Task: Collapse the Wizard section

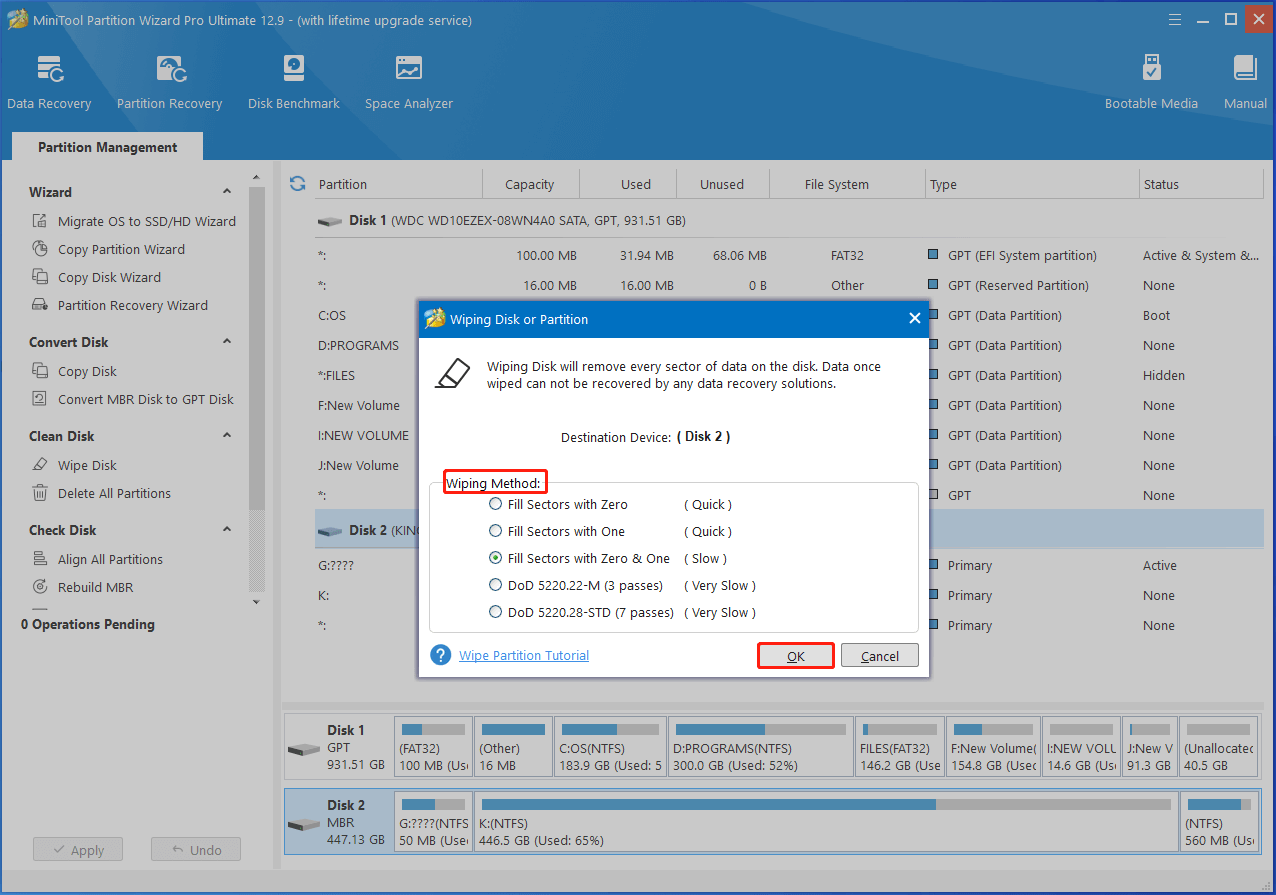Action: pyautogui.click(x=227, y=192)
